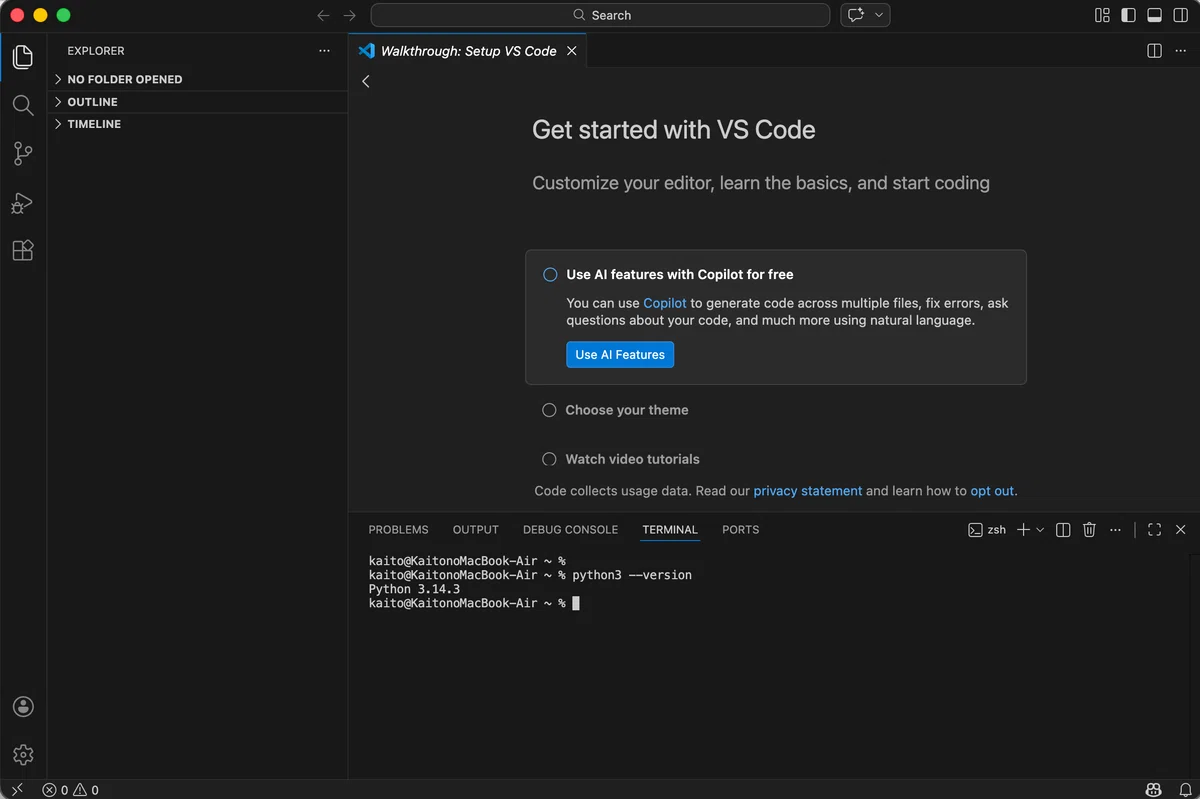Switch to the Debug Console tab
Viewport: 1200px width, 799px height.
point(570,530)
